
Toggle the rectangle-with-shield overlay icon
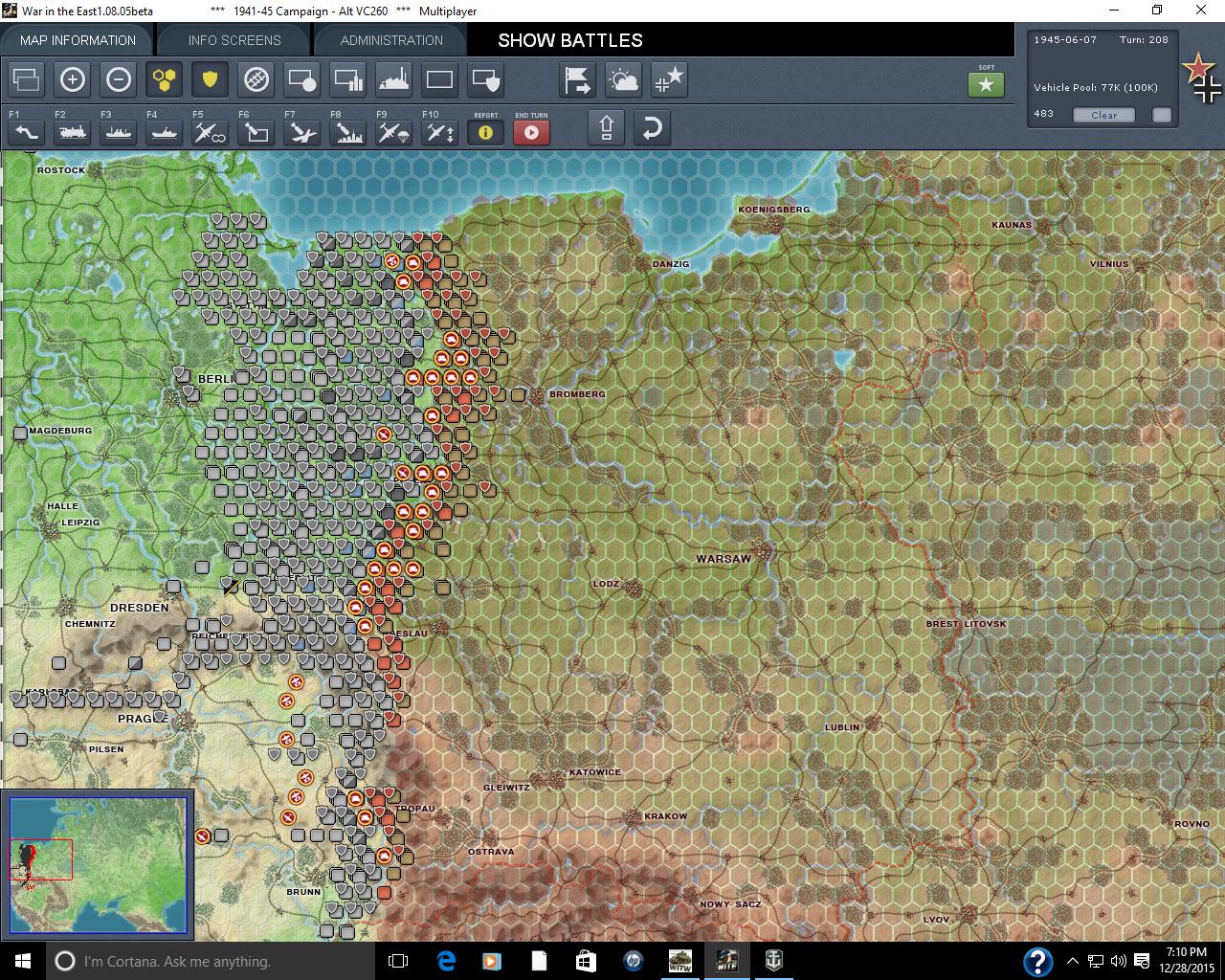click(486, 79)
